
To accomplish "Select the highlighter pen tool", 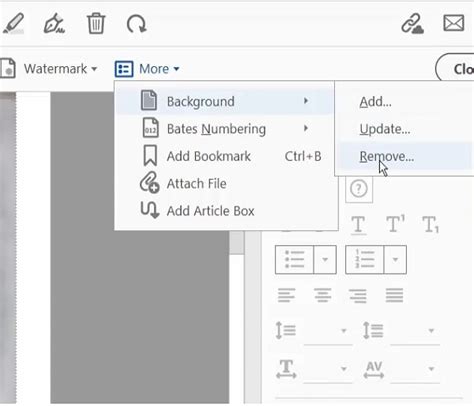I will (13, 24).
